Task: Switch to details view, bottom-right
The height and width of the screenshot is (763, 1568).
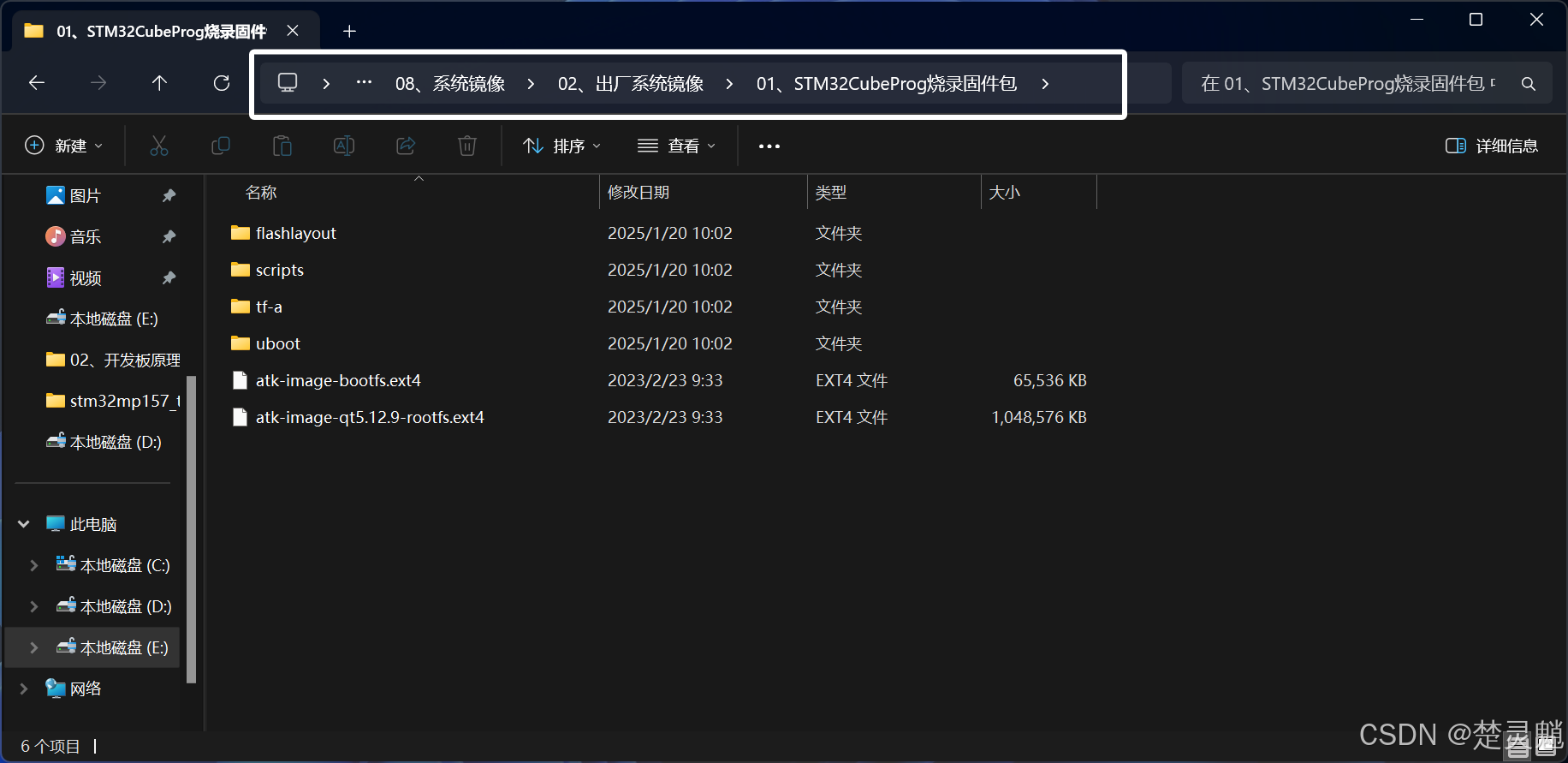Action: click(1518, 748)
